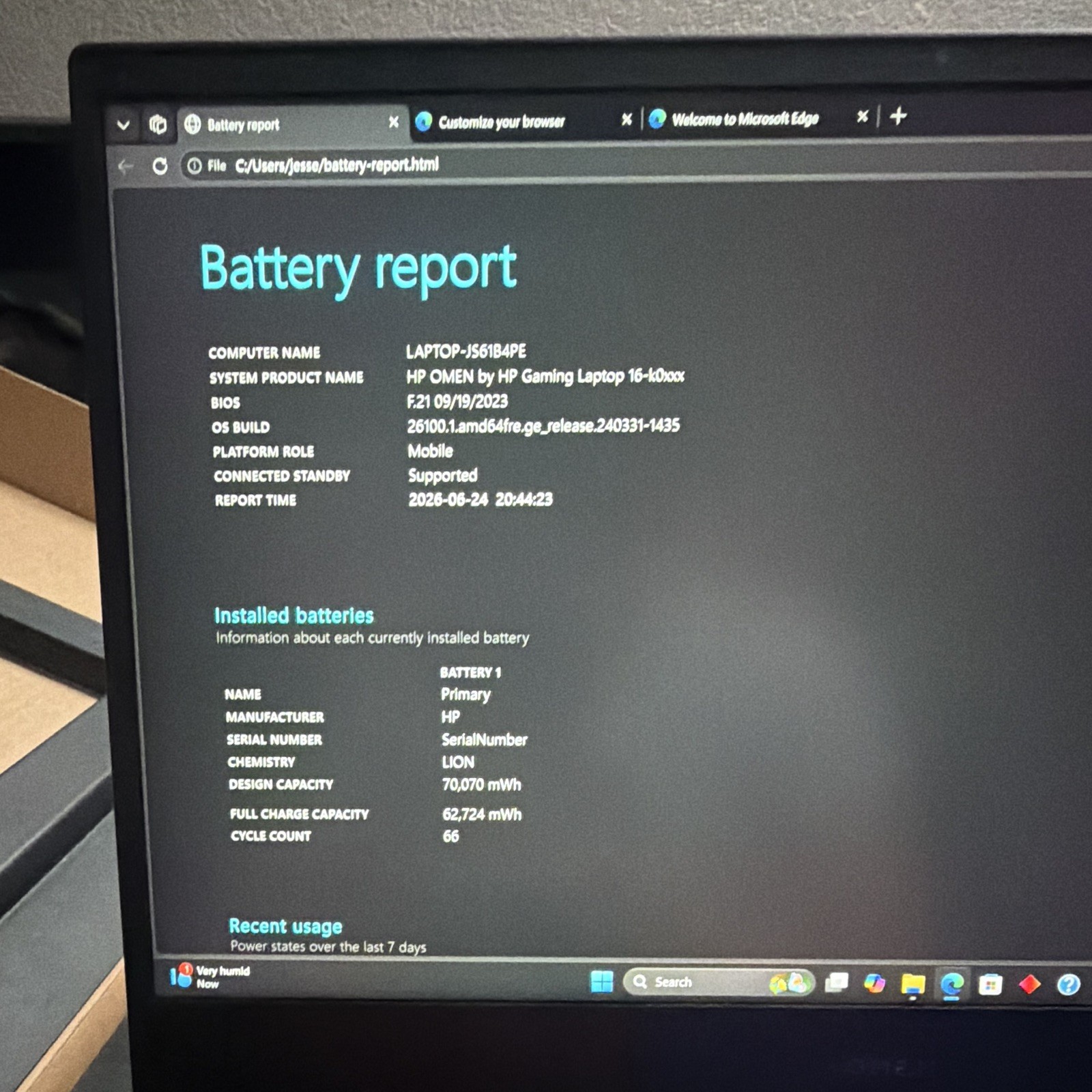The width and height of the screenshot is (1092, 1092).
Task: Select connected standby value Supported
Action: (x=443, y=475)
